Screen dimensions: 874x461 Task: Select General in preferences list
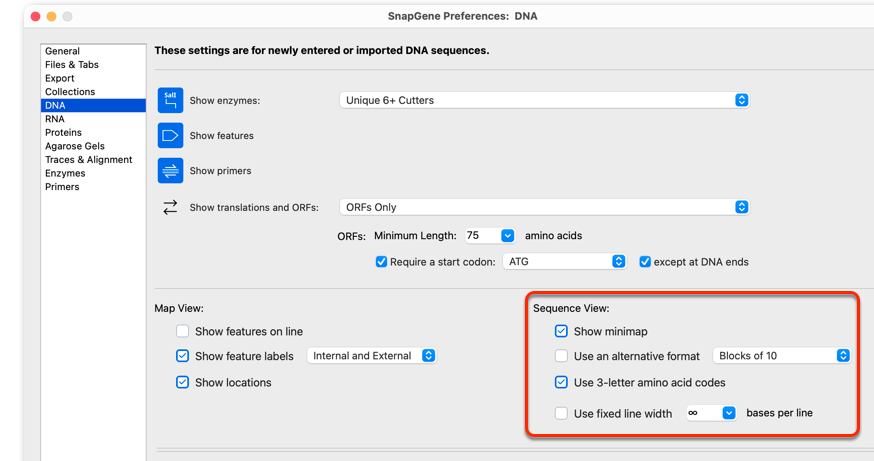click(x=93, y=51)
